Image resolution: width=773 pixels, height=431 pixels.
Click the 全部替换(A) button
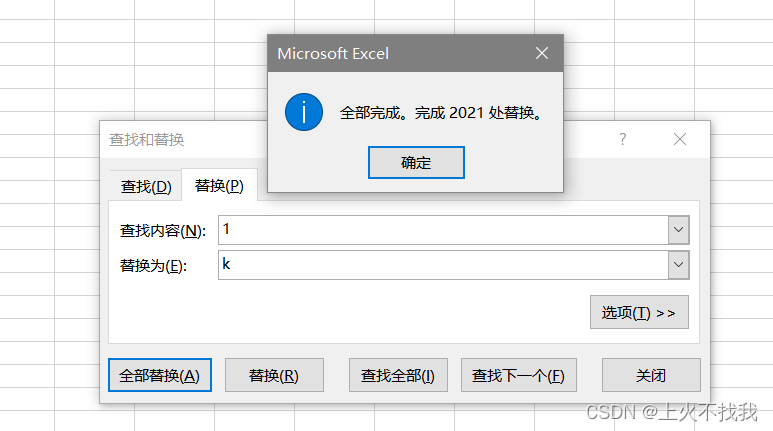[x=160, y=375]
